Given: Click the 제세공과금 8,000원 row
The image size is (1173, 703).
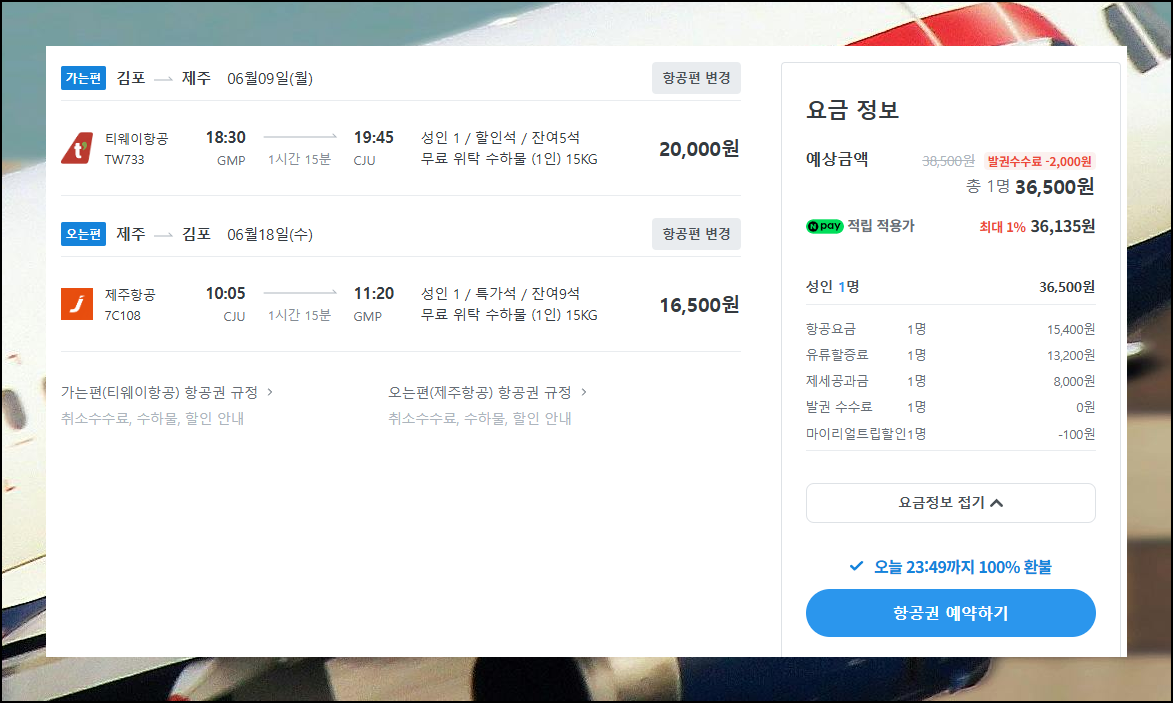Looking at the screenshot, I should tap(950, 381).
